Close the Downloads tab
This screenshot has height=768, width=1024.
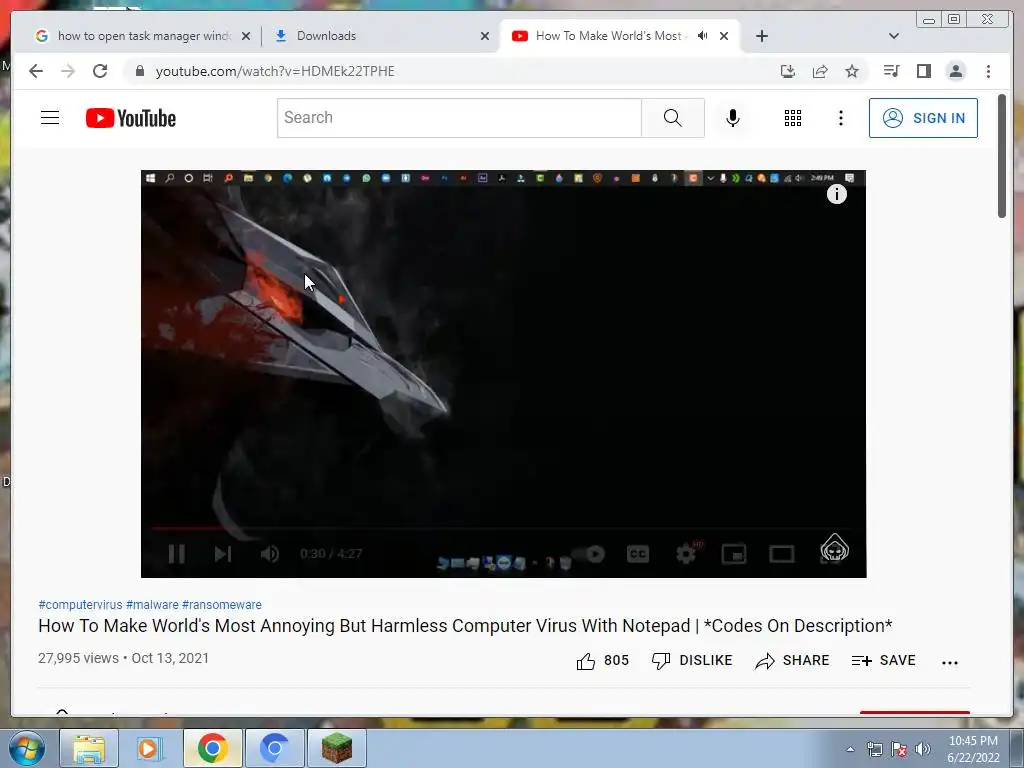[x=485, y=36]
